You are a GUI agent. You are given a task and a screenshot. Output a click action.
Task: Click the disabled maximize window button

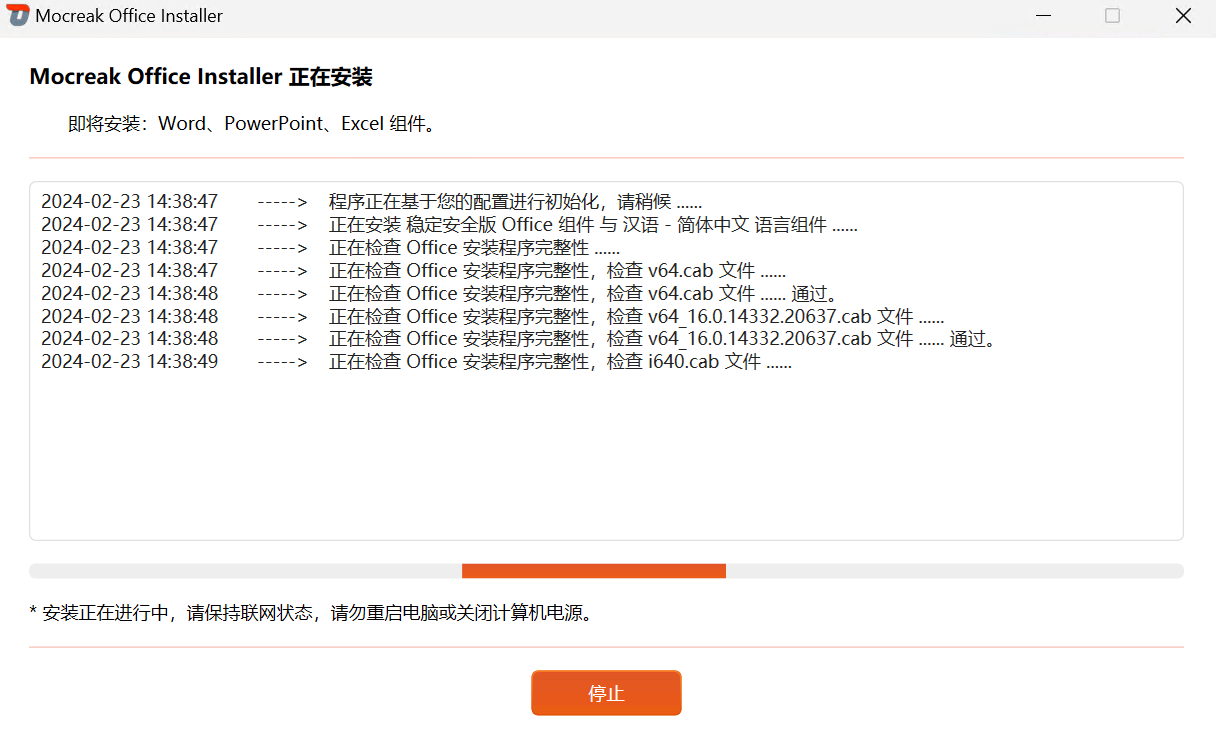tap(1112, 16)
